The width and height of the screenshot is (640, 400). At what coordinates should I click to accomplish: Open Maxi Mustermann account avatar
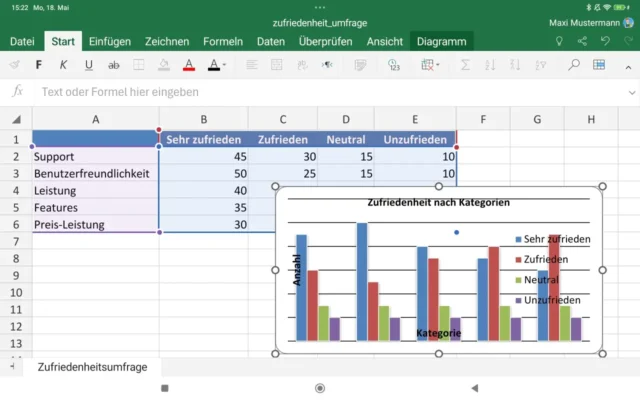629,22
